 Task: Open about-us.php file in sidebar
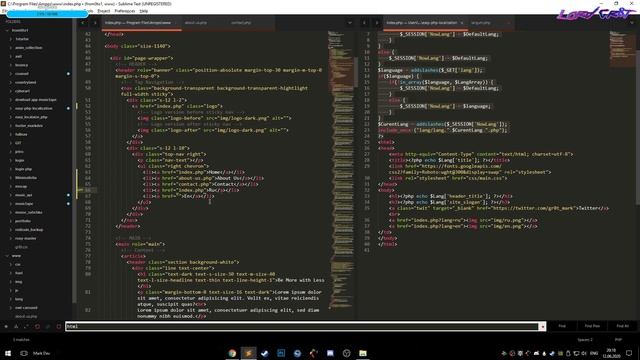coord(26,316)
